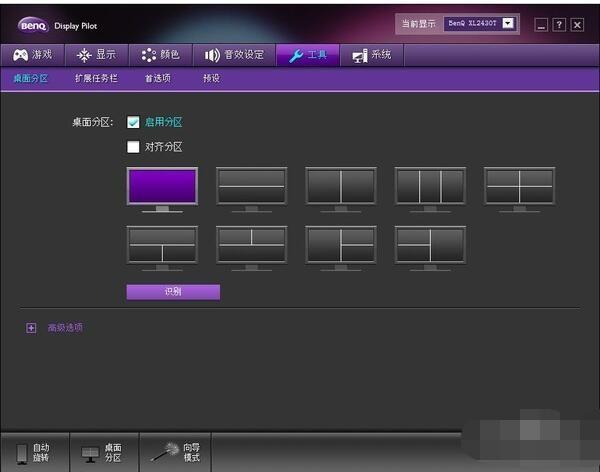600x472 pixels.
Task: Switch to the 首选项 sub-tab
Action: tap(158, 78)
